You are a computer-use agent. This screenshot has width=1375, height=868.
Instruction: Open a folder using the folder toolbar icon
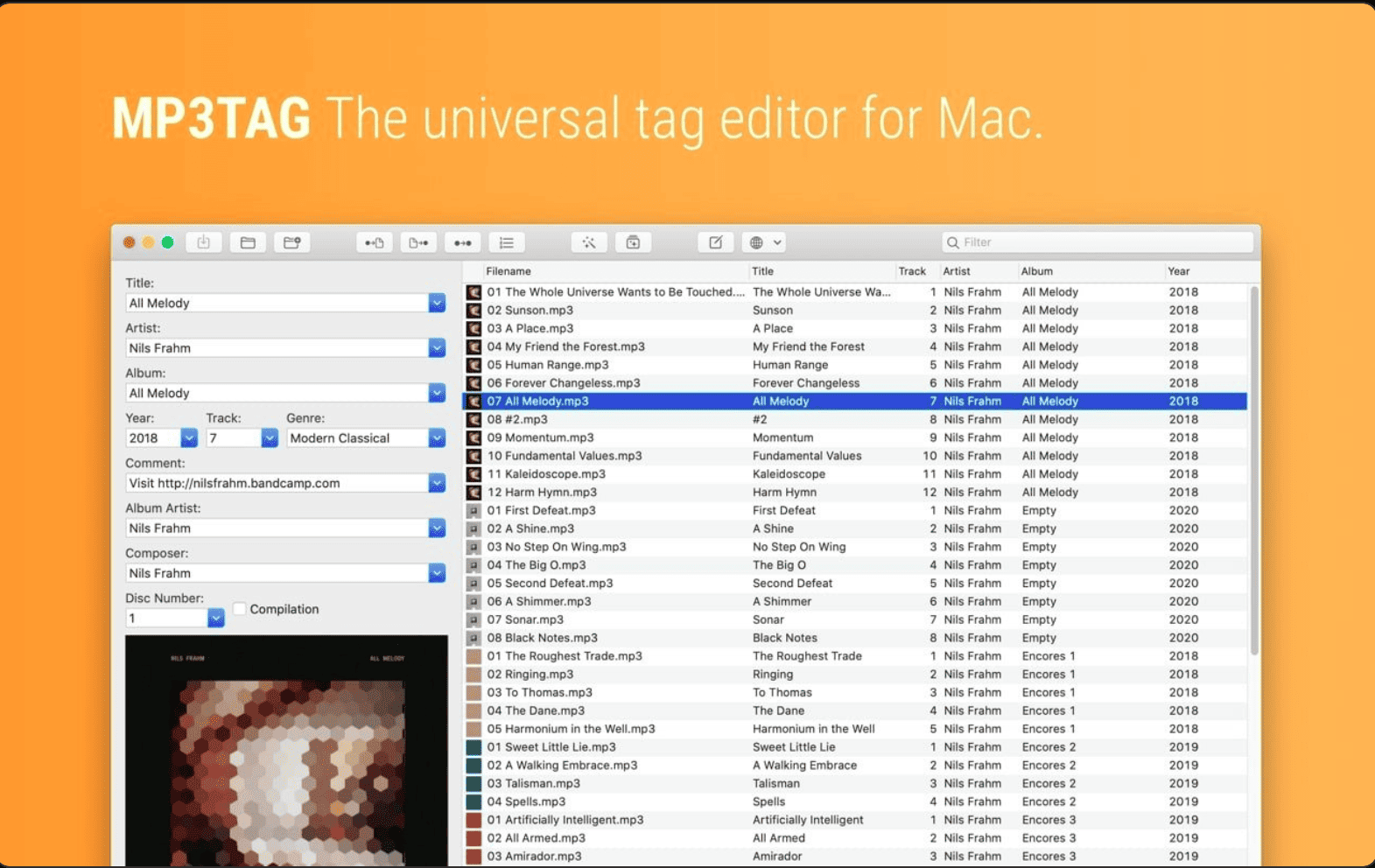(x=248, y=242)
